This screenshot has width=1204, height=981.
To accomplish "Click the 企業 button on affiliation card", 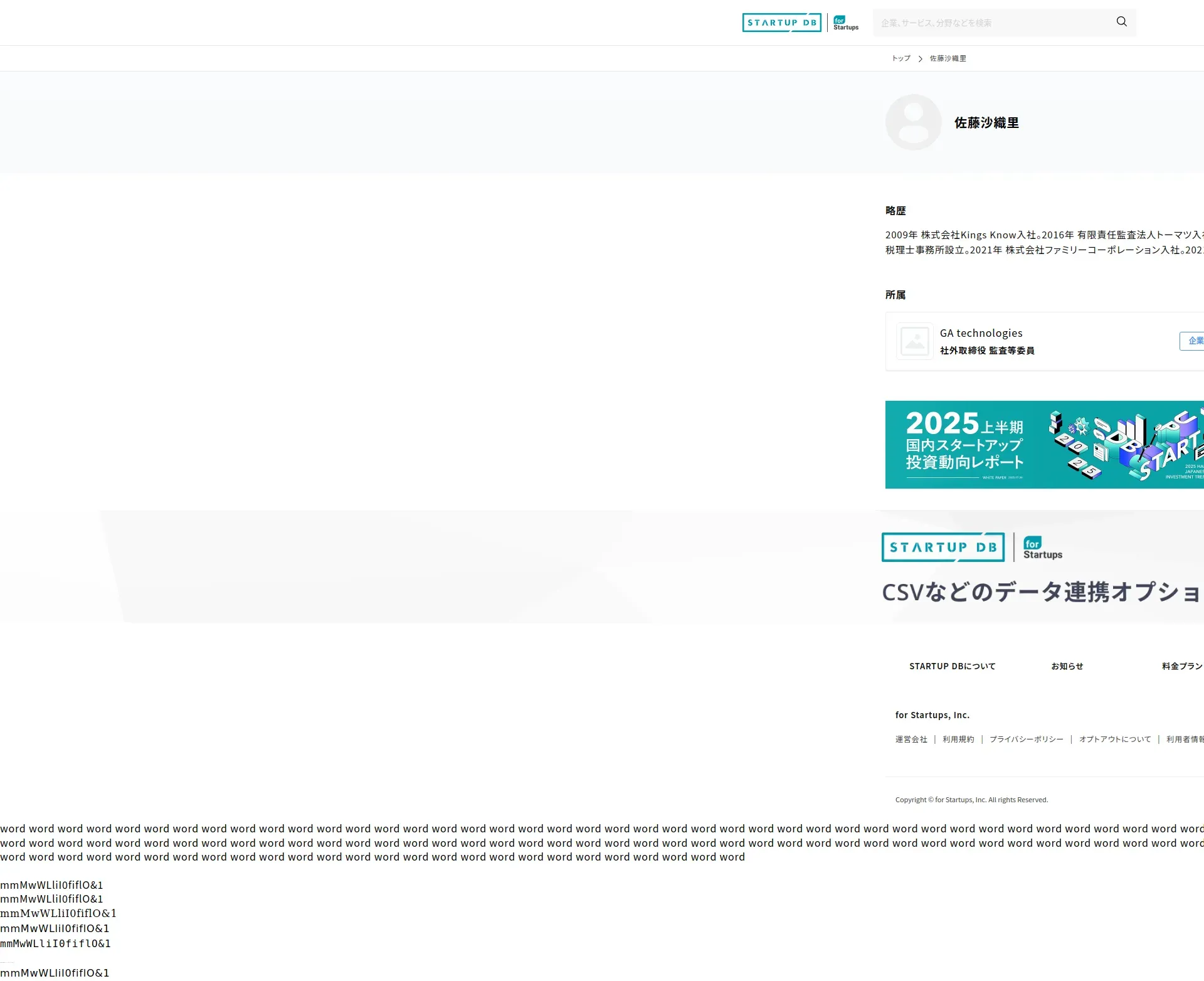I will (x=1194, y=341).
